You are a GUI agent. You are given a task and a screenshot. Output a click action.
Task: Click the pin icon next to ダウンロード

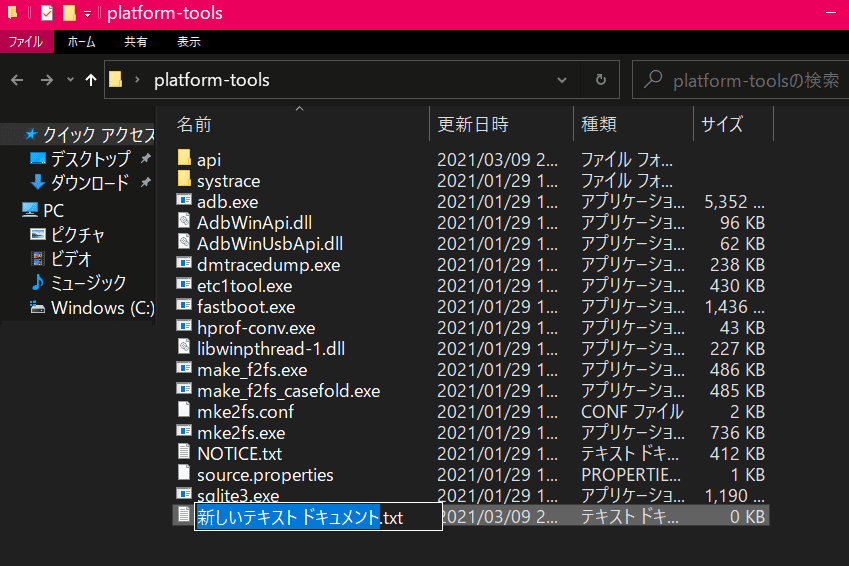[x=146, y=183]
